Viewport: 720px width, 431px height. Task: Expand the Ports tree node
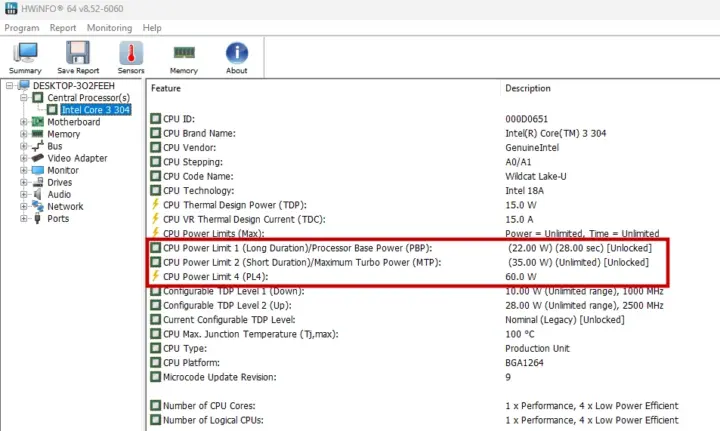23,218
